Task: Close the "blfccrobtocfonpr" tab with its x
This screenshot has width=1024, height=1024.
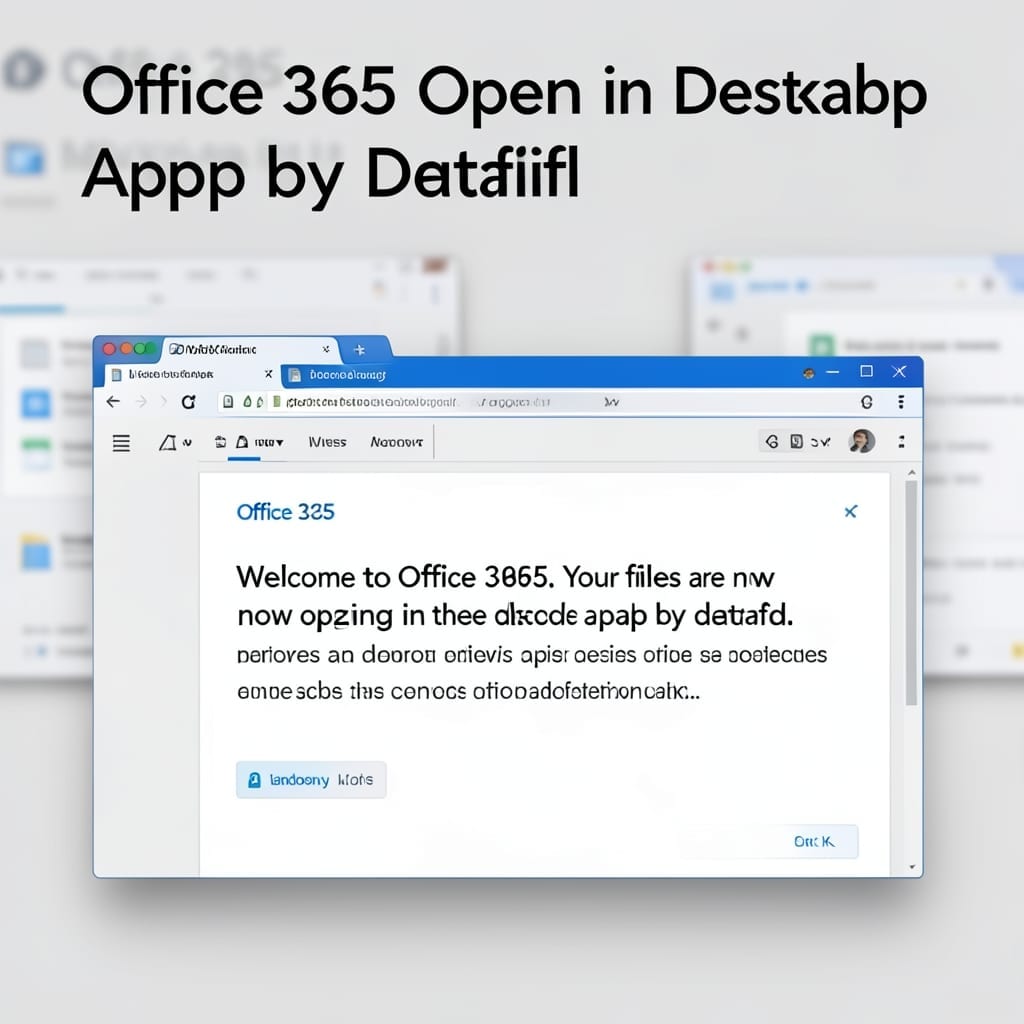Action: [268, 374]
